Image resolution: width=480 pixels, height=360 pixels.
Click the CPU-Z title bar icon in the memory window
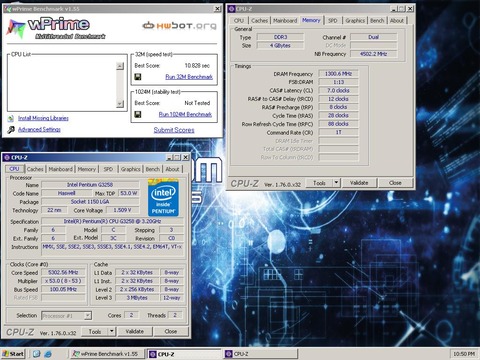pyautogui.click(x=232, y=9)
